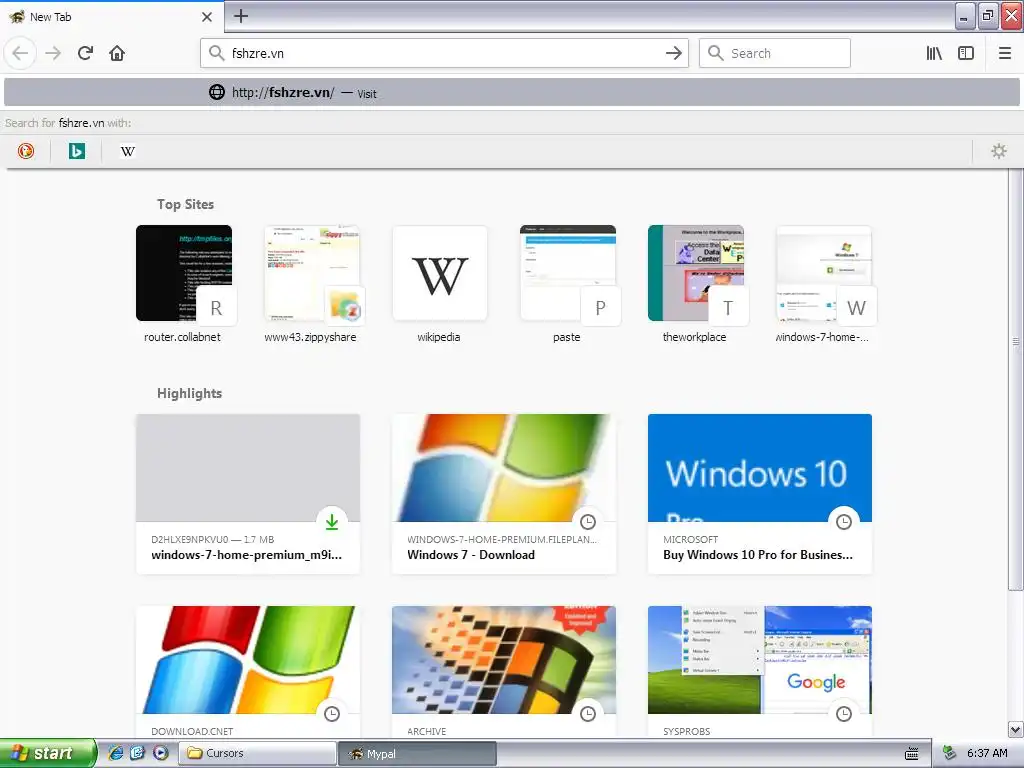Toggle the sidebars icon
This screenshot has width=1024, height=768.
click(x=966, y=53)
